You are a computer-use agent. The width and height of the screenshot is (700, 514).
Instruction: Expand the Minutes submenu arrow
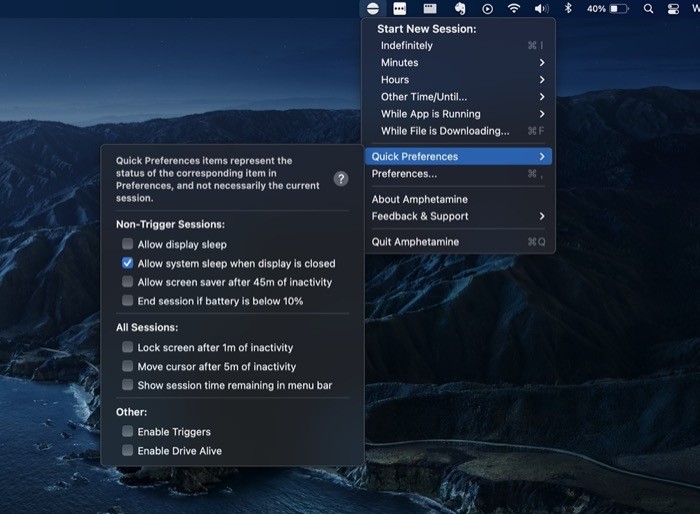(542, 63)
